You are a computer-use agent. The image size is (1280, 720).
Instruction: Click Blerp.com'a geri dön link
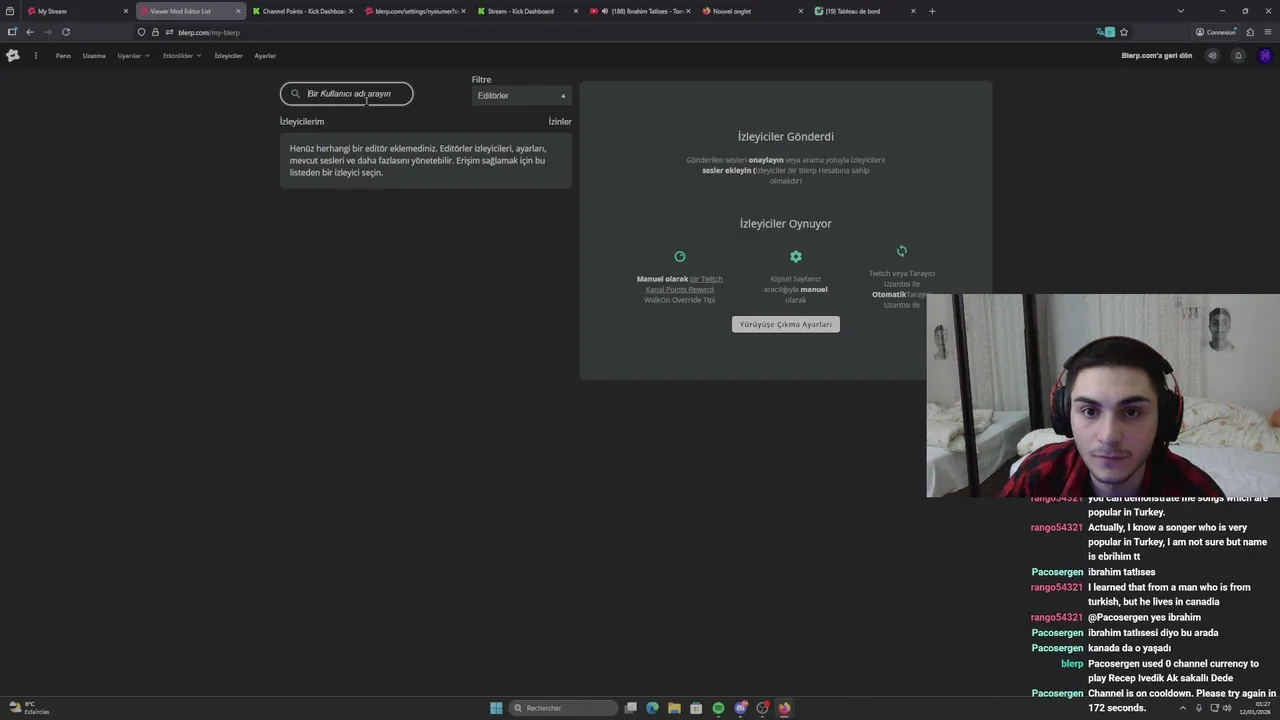click(1157, 56)
